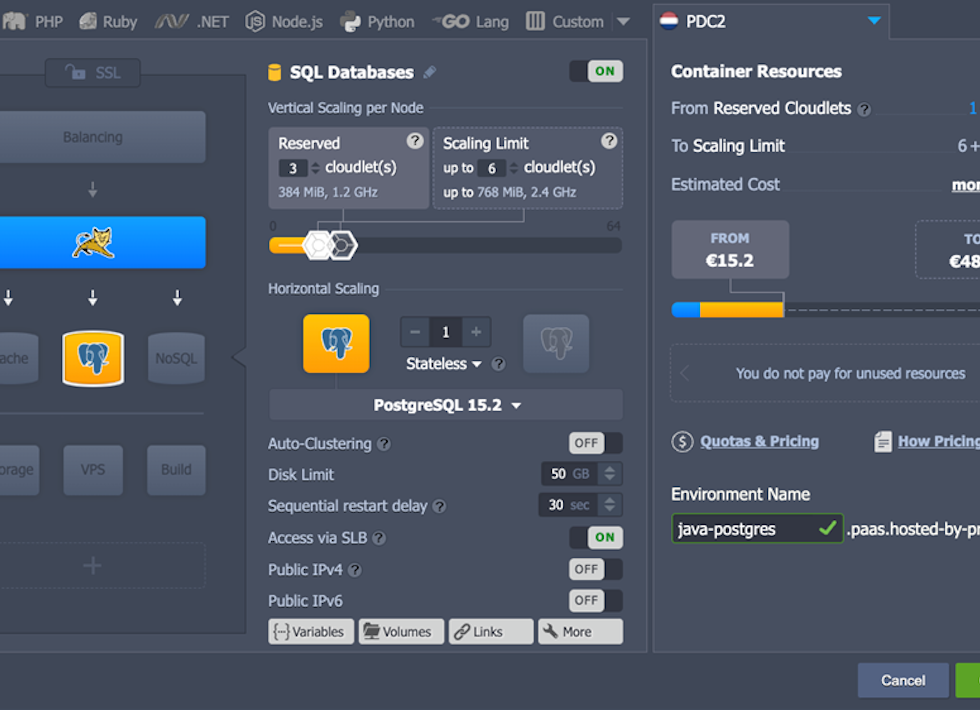Click the Tomcat application server icon
This screenshot has height=710, width=980.
[x=93, y=242]
